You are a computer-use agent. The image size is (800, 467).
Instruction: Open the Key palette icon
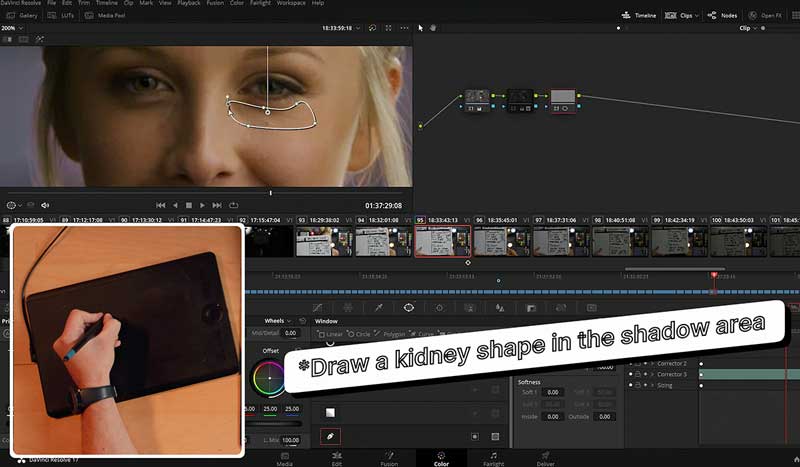click(531, 308)
